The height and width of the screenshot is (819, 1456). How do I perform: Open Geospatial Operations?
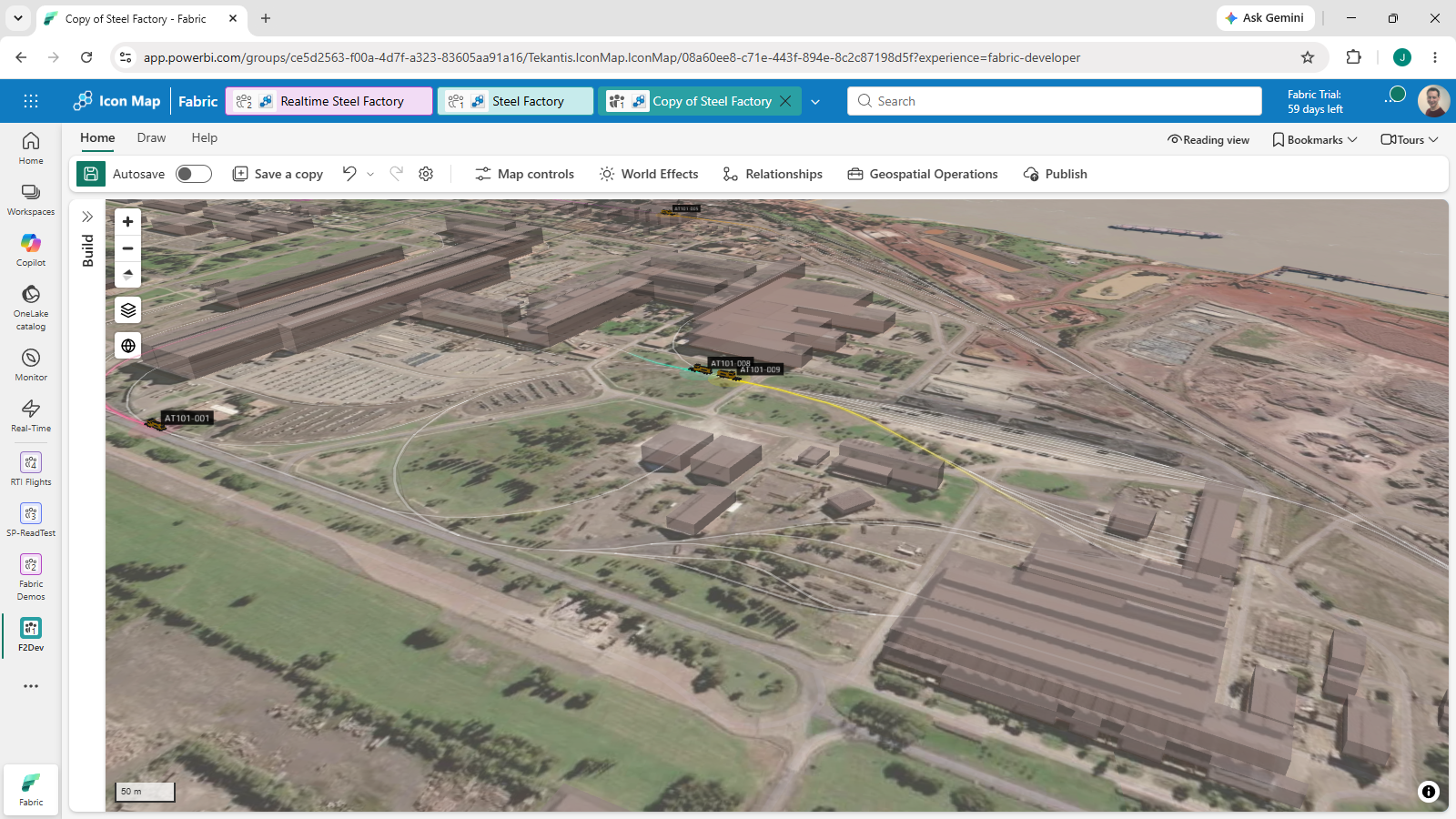(923, 174)
